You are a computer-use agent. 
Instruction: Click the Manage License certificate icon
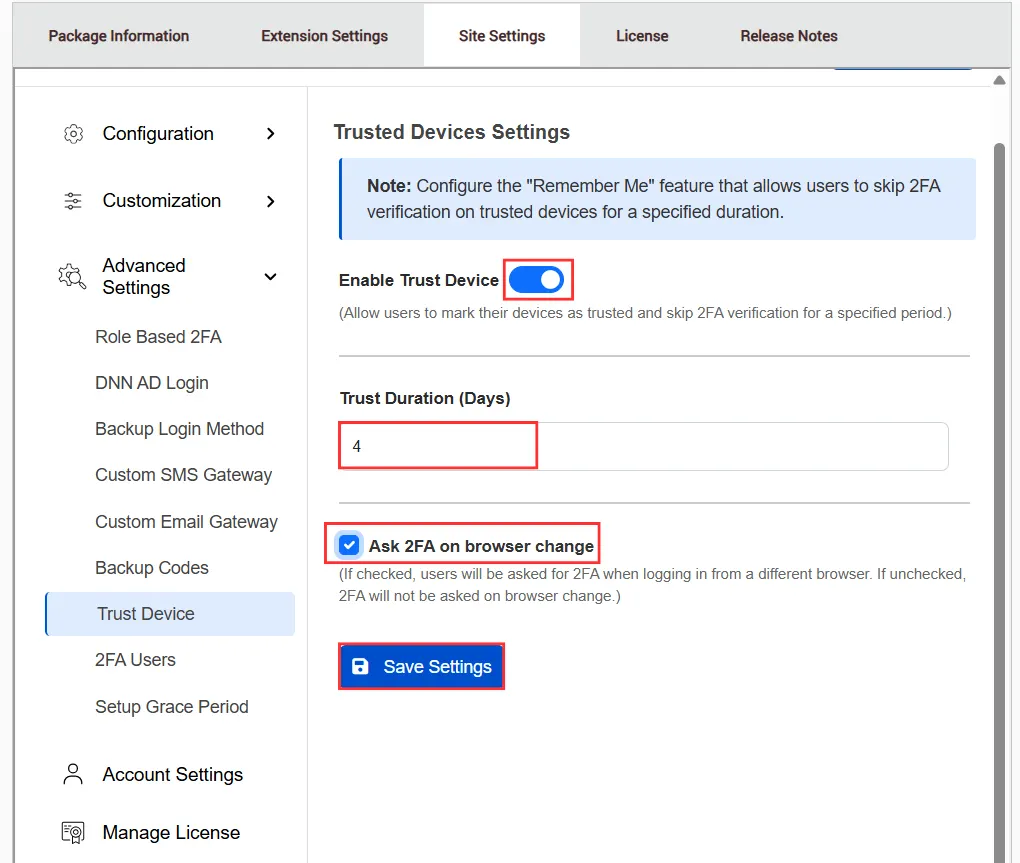(73, 833)
